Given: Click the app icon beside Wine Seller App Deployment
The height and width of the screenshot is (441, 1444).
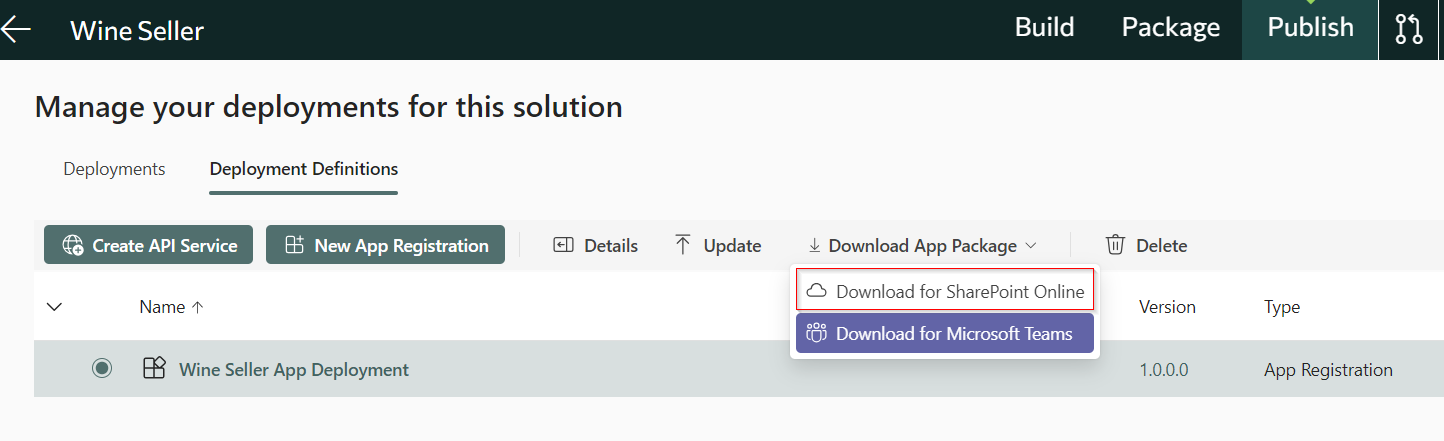Looking at the screenshot, I should [x=154, y=369].
